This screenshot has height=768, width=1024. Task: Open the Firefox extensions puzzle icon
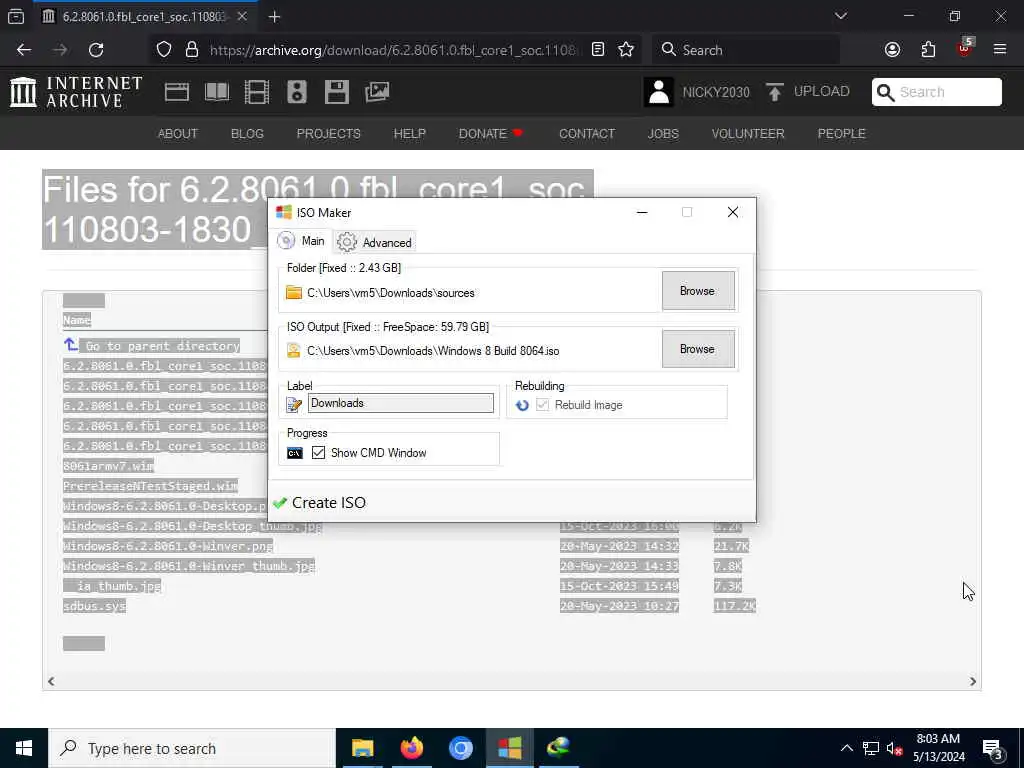point(928,50)
